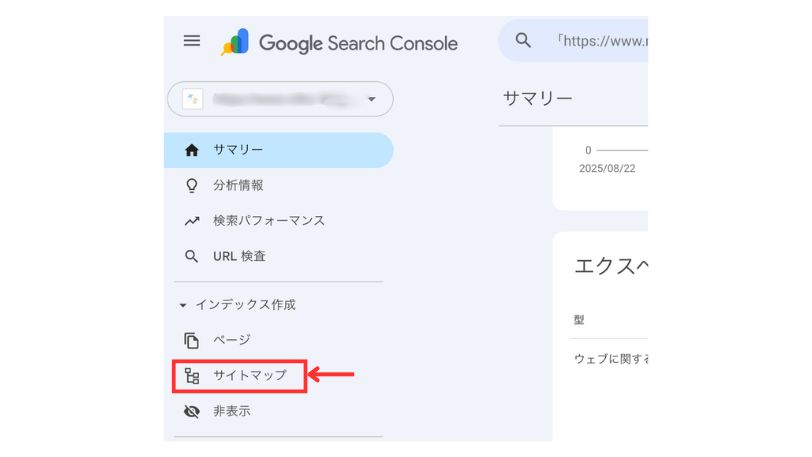The image size is (812, 457).
Task: Go to 検索パフォーマンス report
Action: [x=269, y=221]
